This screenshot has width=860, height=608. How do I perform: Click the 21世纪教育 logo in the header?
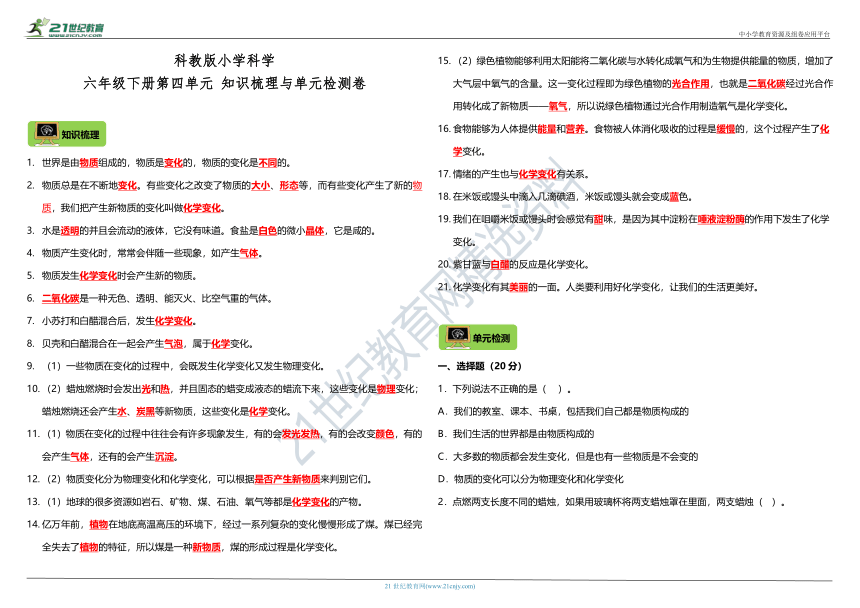coord(65,27)
